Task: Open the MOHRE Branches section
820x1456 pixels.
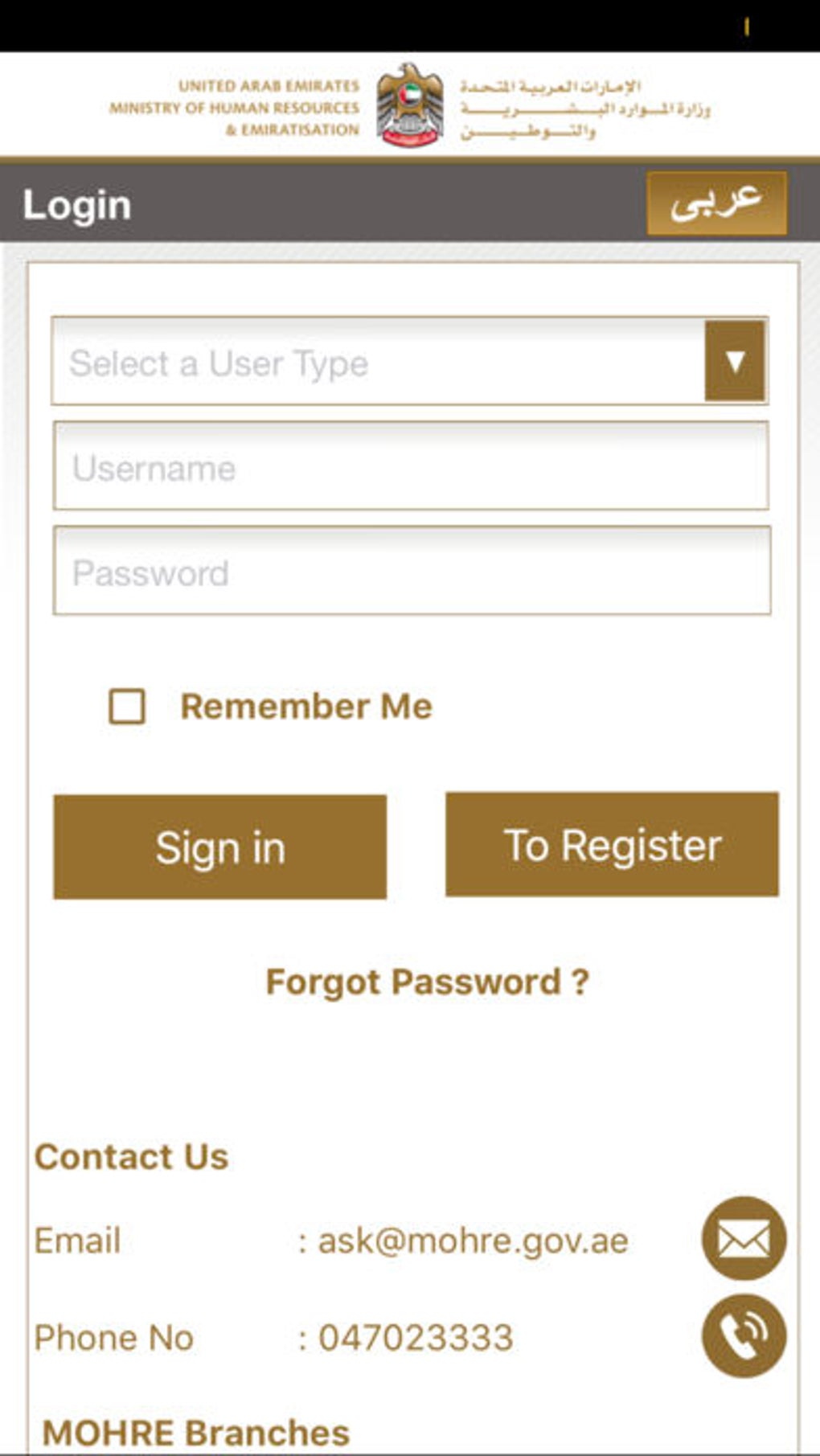Action: coord(195,1433)
